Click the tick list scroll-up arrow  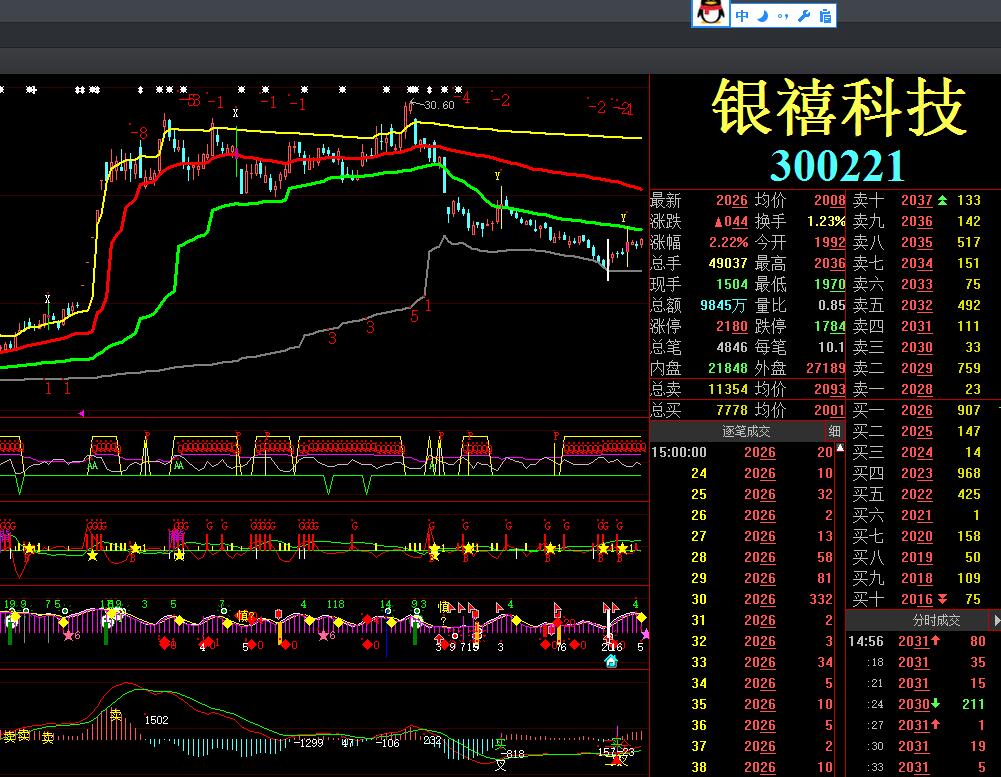(x=840, y=448)
